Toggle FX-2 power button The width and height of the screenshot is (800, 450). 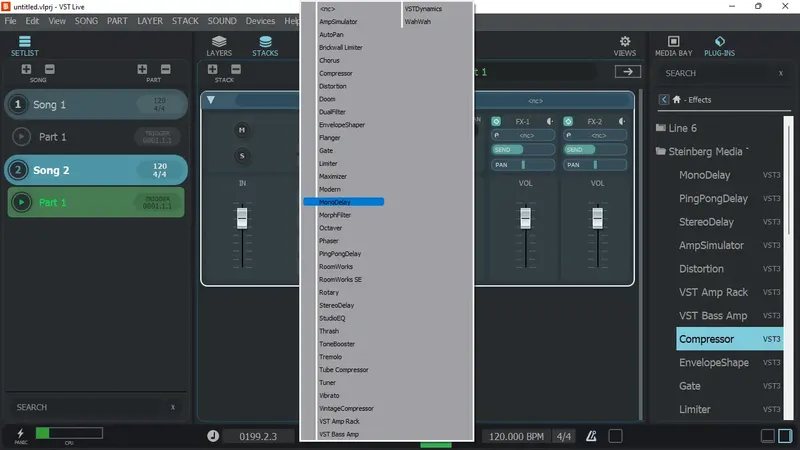pos(567,121)
